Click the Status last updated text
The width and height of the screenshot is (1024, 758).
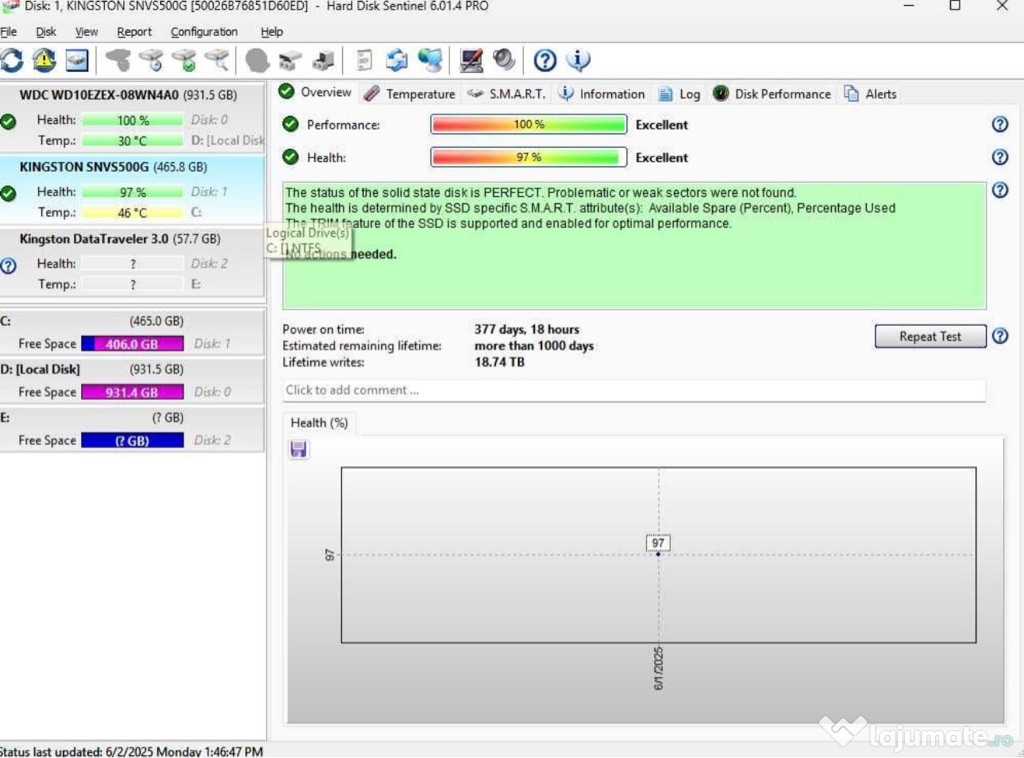point(131,751)
